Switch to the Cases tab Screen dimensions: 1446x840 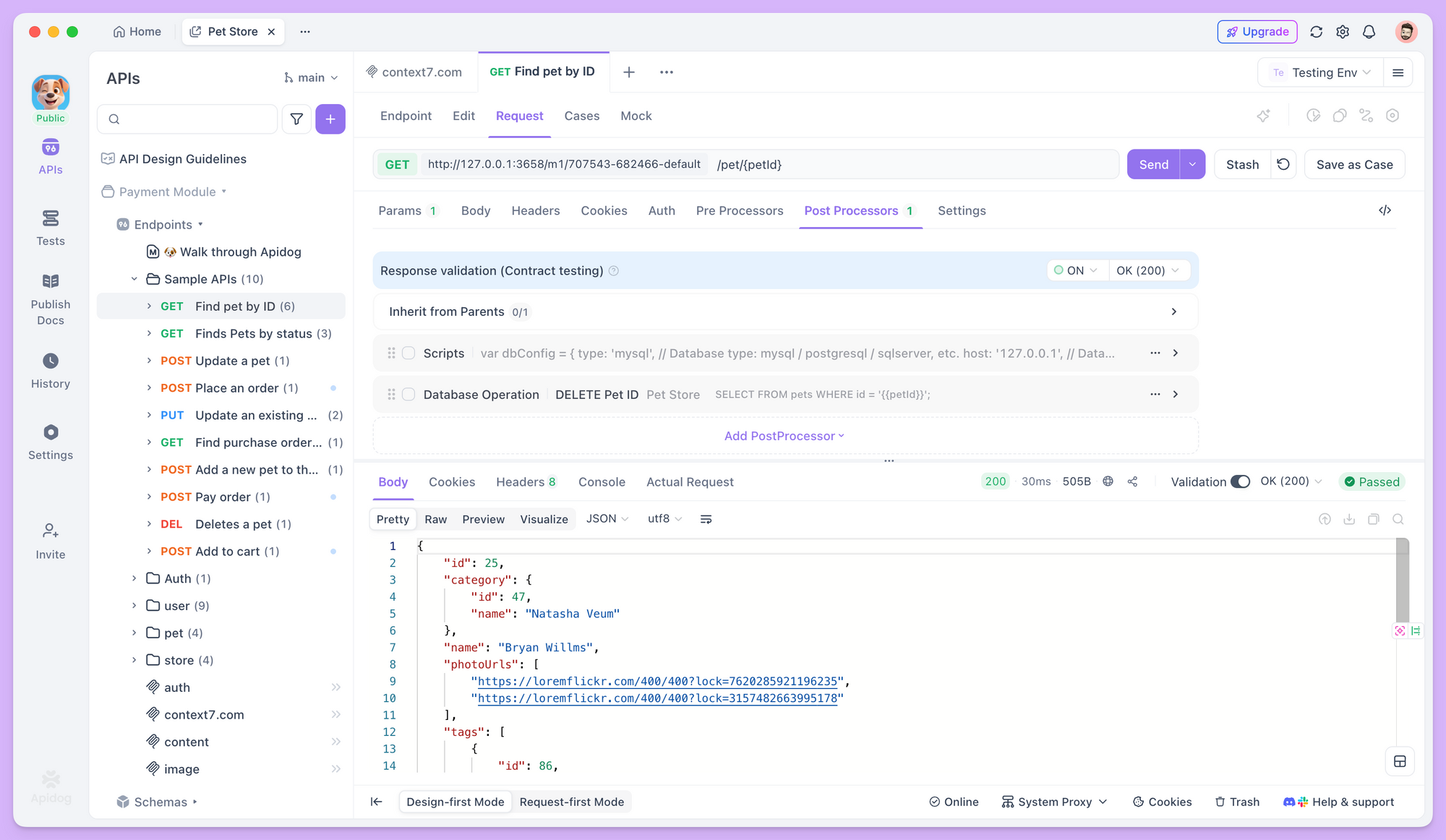(x=582, y=116)
